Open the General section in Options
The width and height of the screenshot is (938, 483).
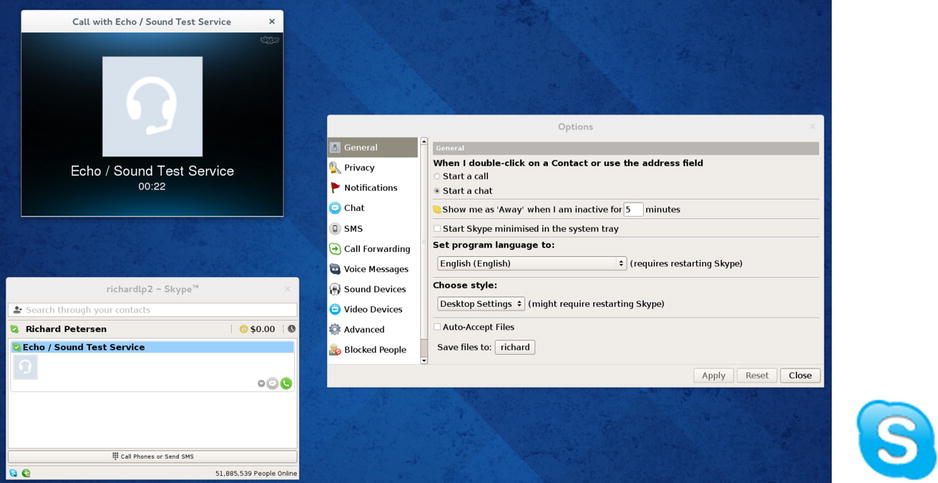(373, 147)
